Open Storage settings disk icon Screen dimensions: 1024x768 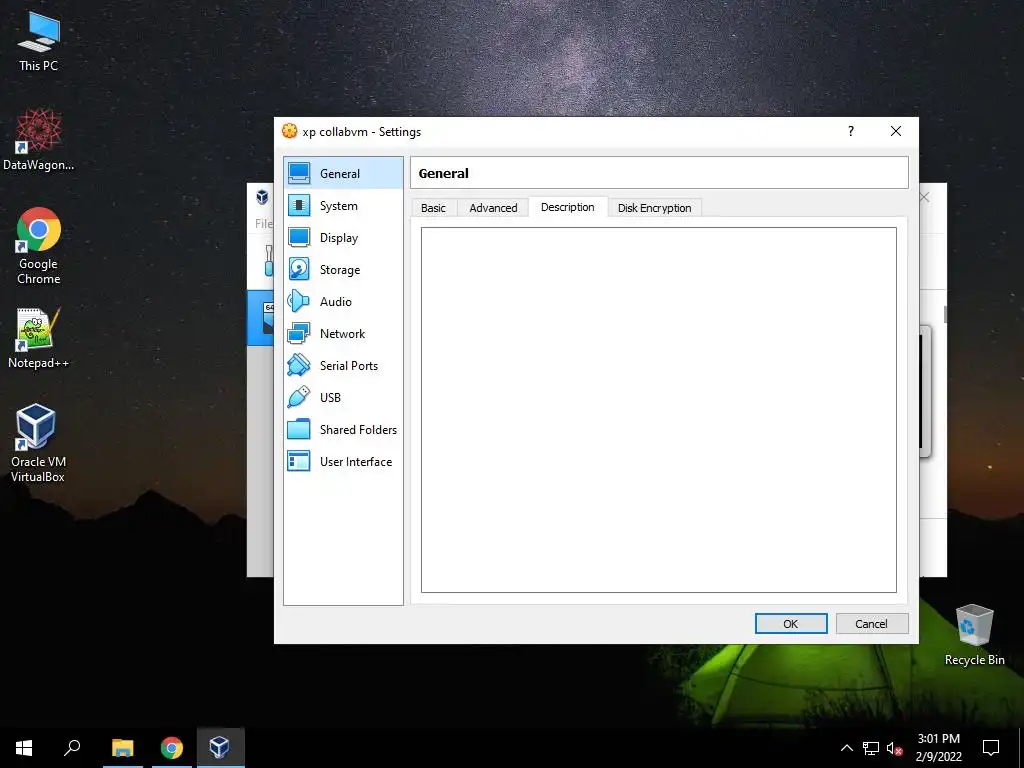pyautogui.click(x=299, y=269)
